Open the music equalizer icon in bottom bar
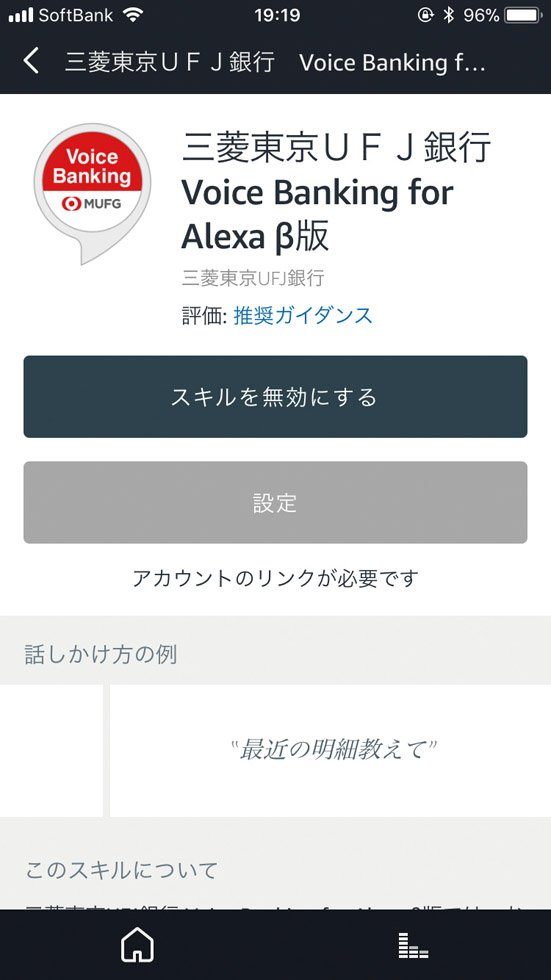This screenshot has height=980, width=551. [x=413, y=945]
